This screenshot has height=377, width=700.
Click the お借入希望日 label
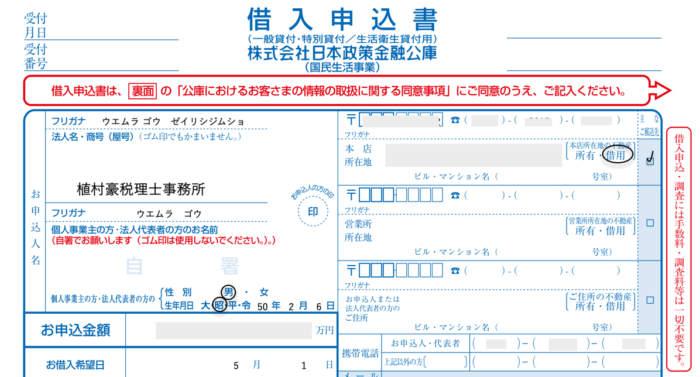click(75, 365)
